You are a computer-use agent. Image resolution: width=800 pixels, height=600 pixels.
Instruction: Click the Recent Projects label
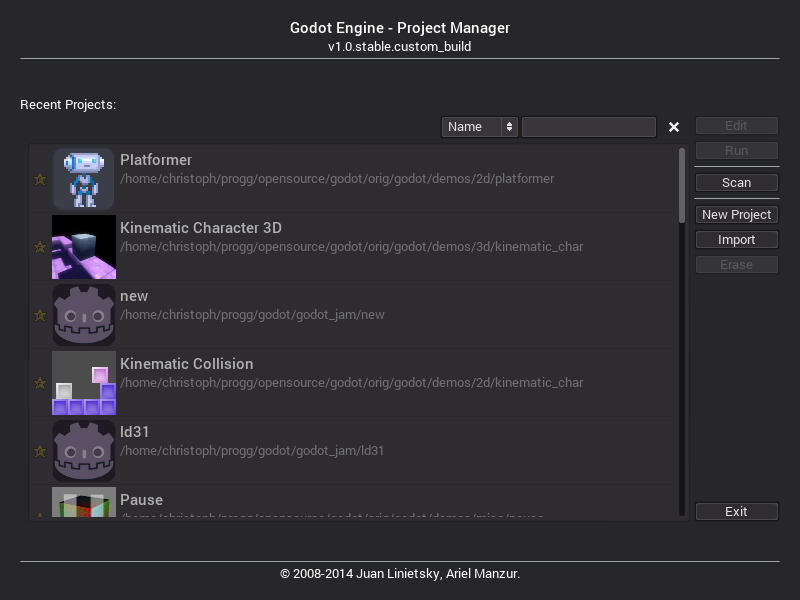(x=68, y=105)
